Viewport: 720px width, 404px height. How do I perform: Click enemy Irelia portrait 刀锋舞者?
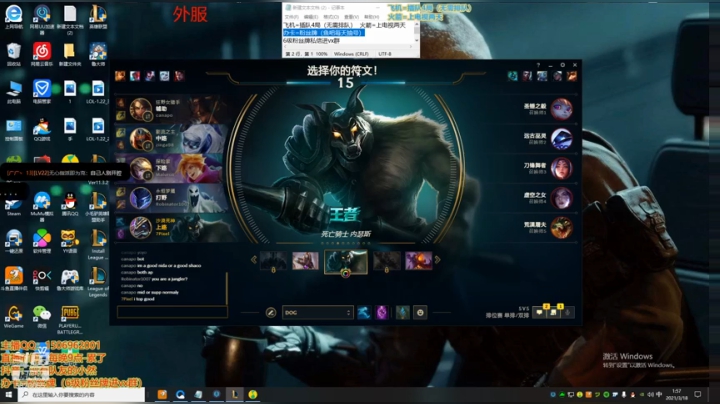562,168
